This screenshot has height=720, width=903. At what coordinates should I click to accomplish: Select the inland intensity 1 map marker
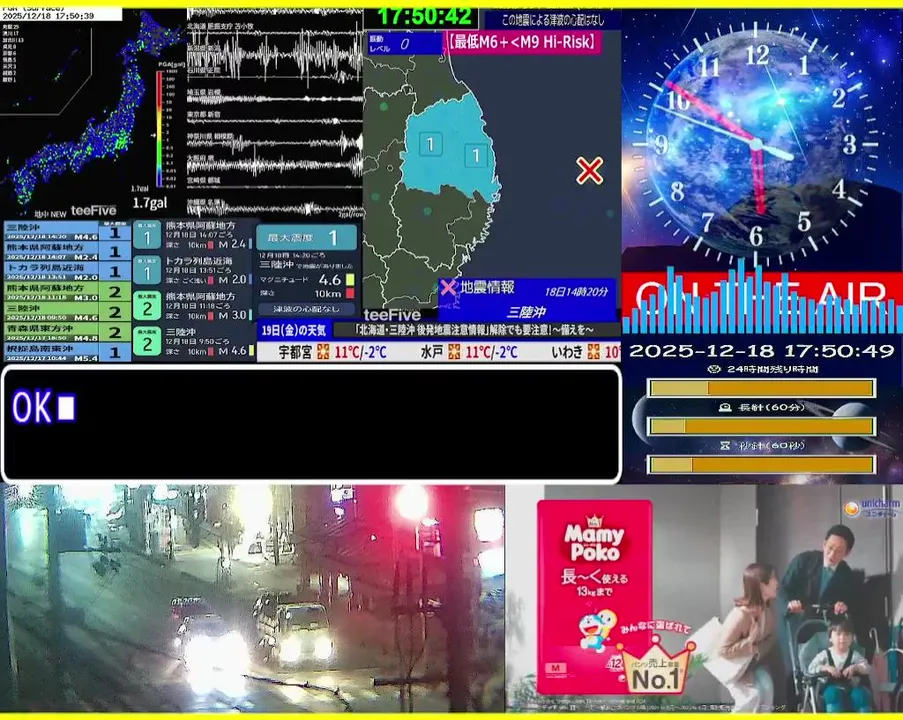[x=430, y=144]
